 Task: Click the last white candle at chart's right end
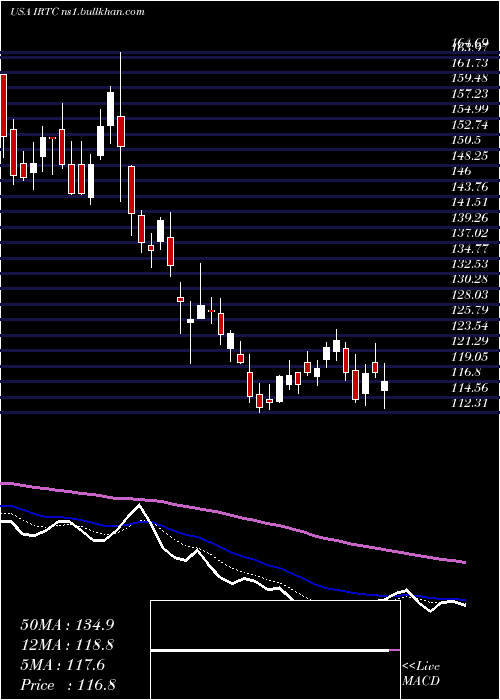tap(384, 386)
